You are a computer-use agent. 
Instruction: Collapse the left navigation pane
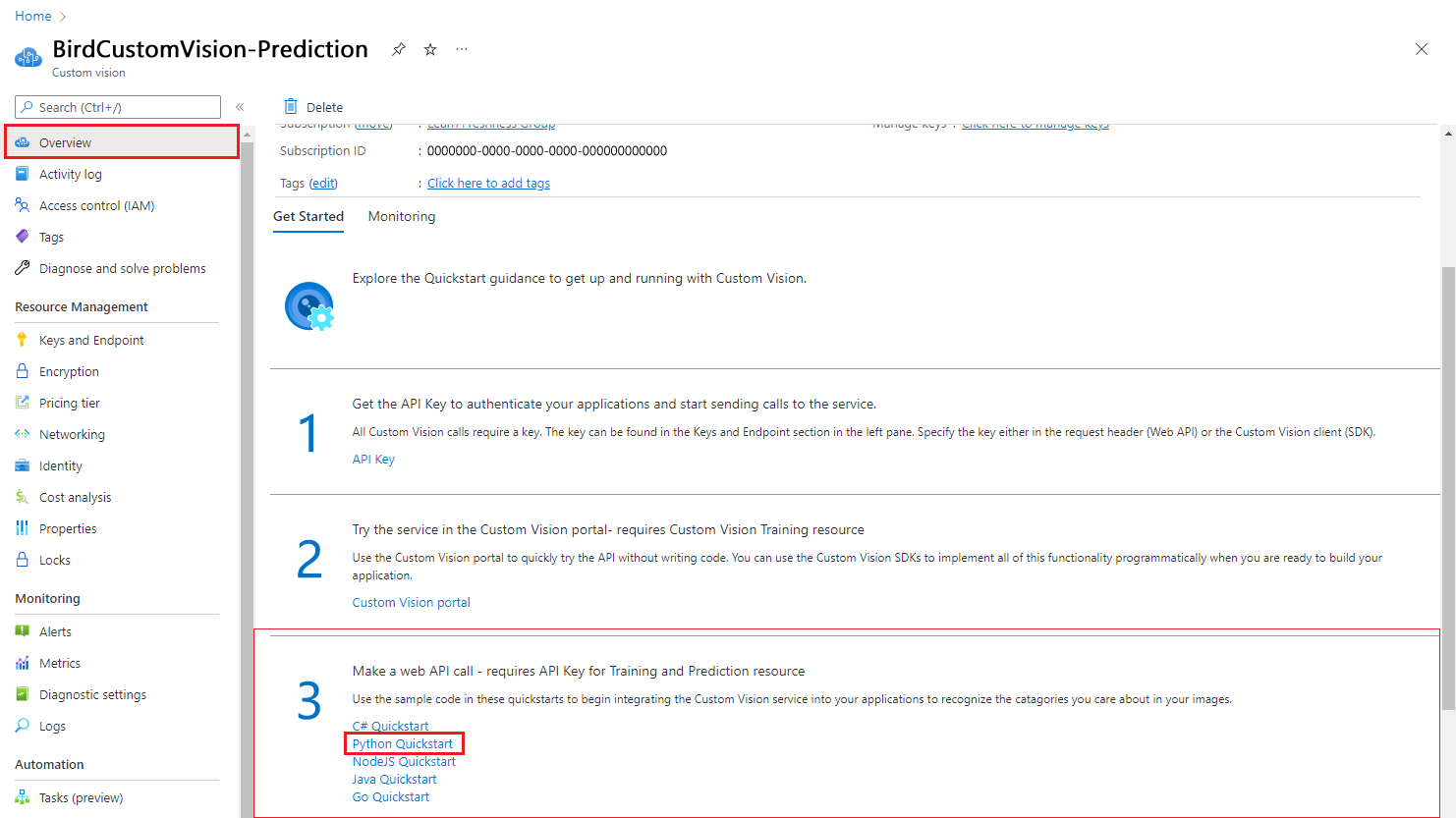tap(240, 107)
